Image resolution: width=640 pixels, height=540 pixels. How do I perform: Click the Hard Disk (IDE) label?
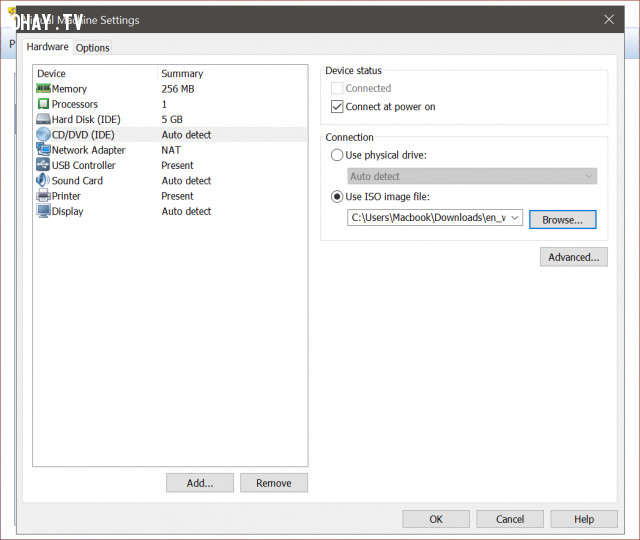86,119
